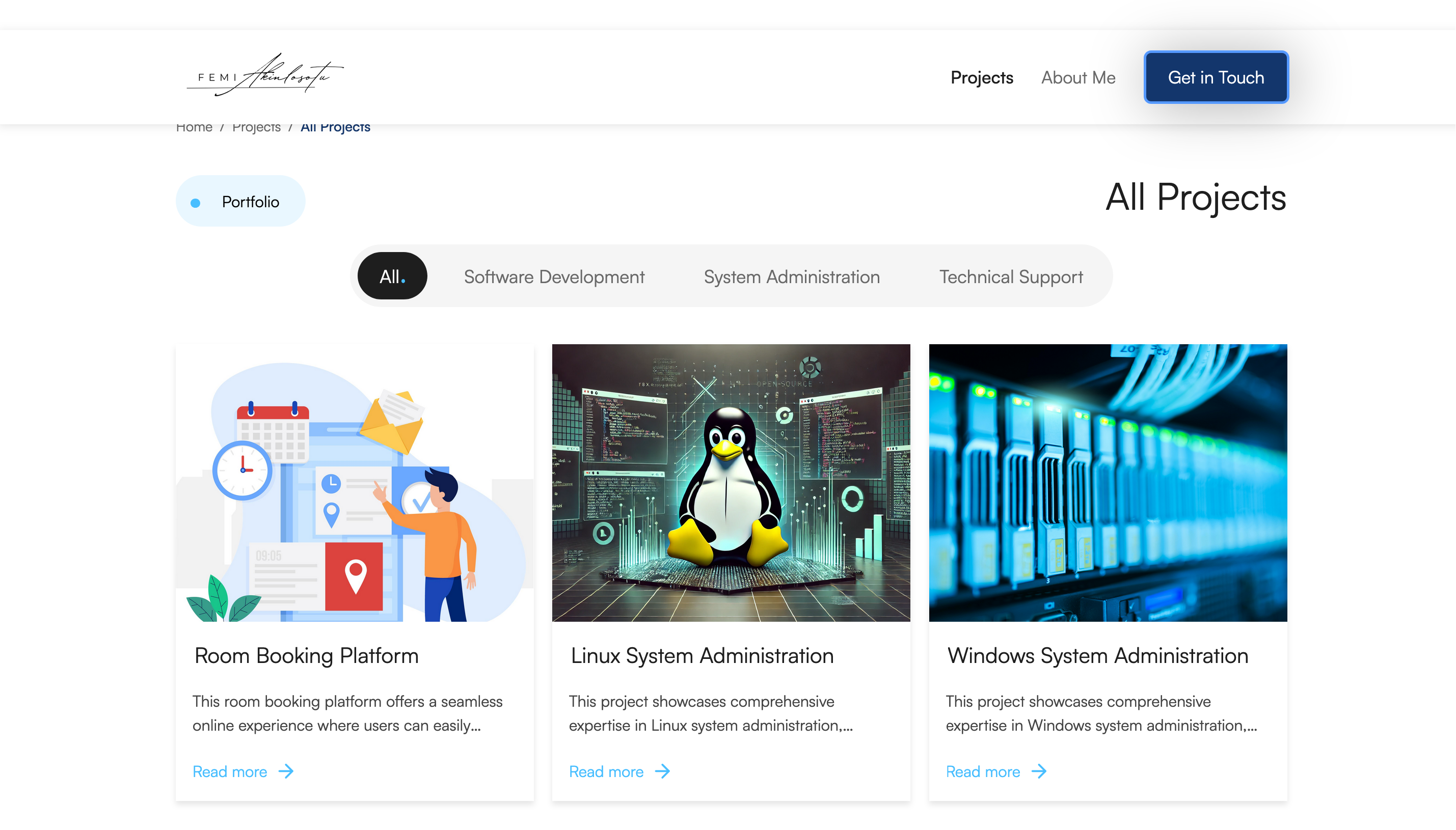Click the Portfolio badge
Image resolution: width=1456 pixels, height=830 pixels.
(x=240, y=201)
